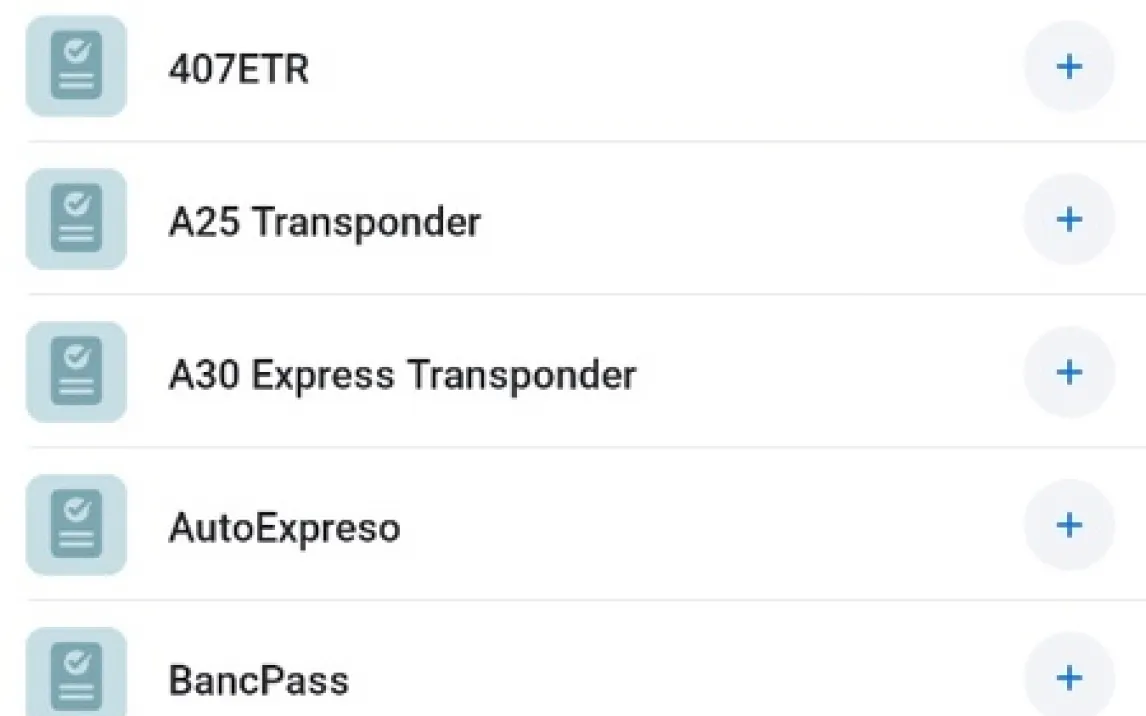Click the A25 Transponder document icon
The width and height of the screenshot is (1146, 716).
pos(76,220)
